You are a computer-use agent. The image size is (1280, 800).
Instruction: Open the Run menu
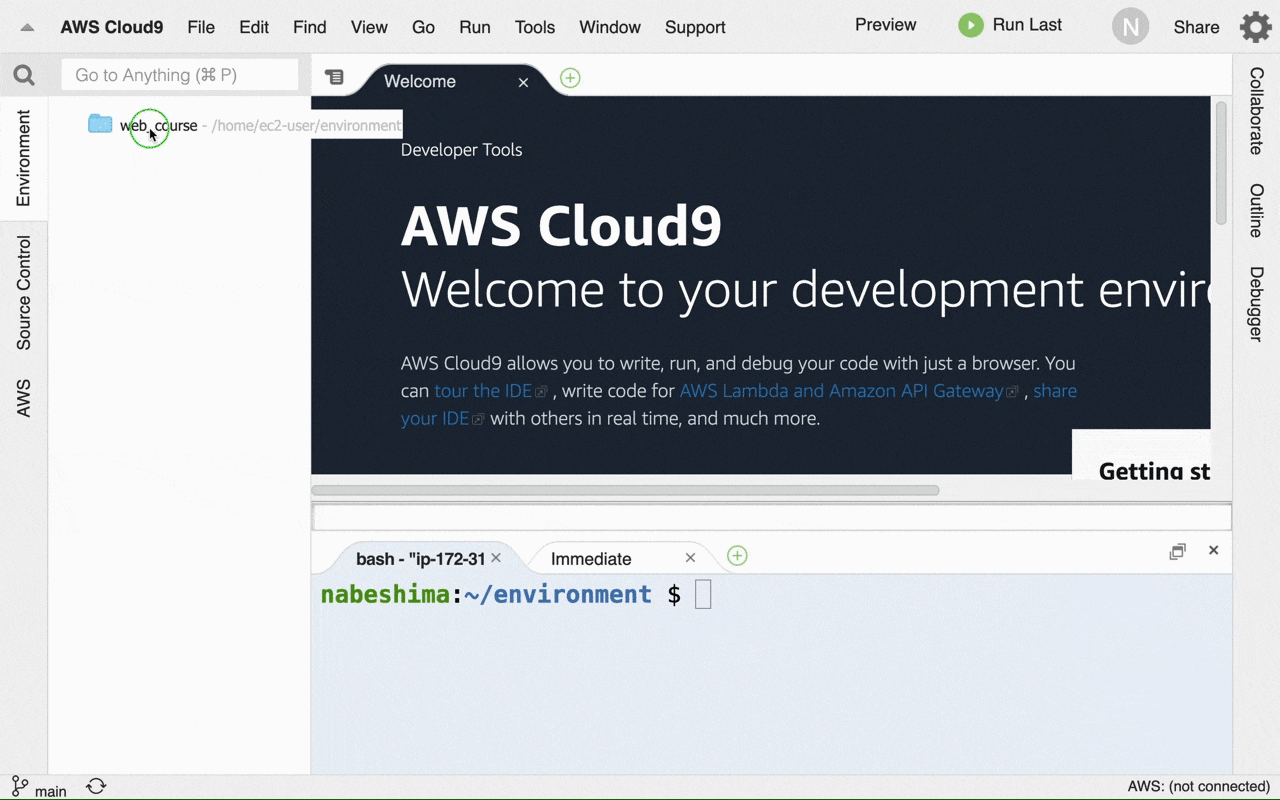click(x=475, y=27)
